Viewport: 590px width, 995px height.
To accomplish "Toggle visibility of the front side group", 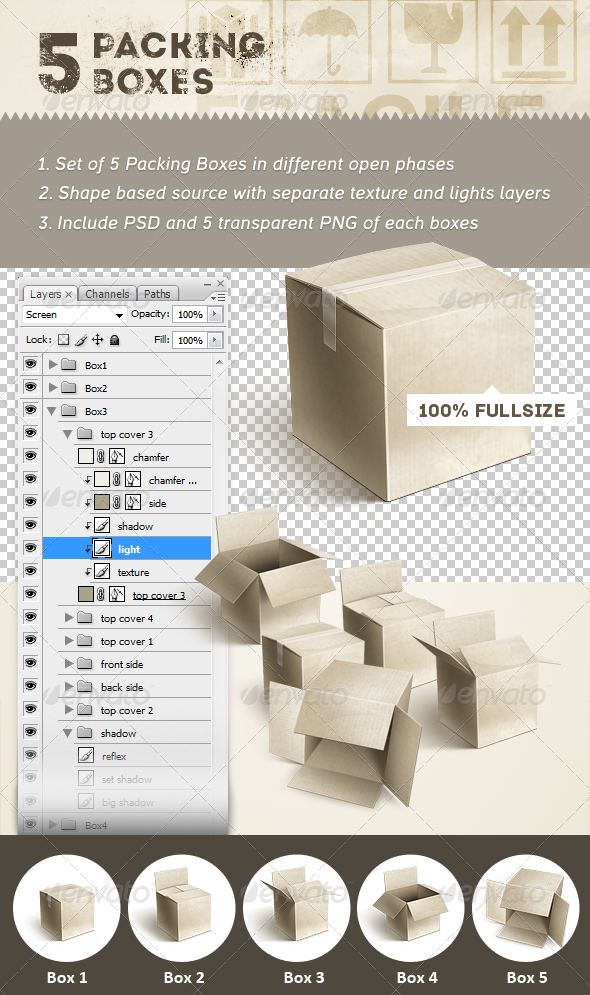I will click(30, 663).
